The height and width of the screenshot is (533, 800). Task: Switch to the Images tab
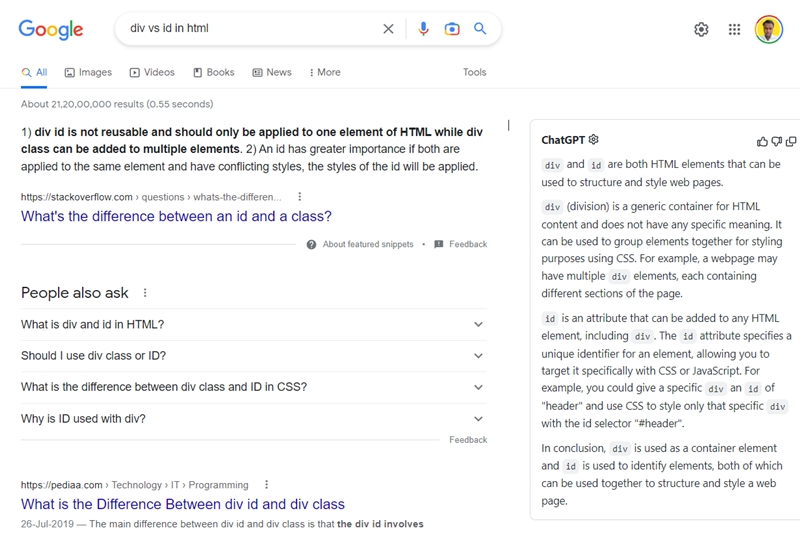pyautogui.click(x=88, y=72)
